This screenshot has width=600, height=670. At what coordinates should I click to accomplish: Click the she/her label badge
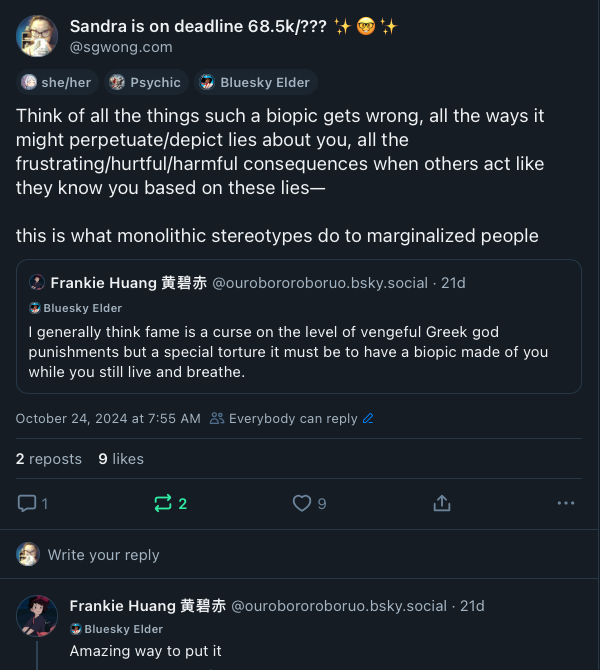57,82
